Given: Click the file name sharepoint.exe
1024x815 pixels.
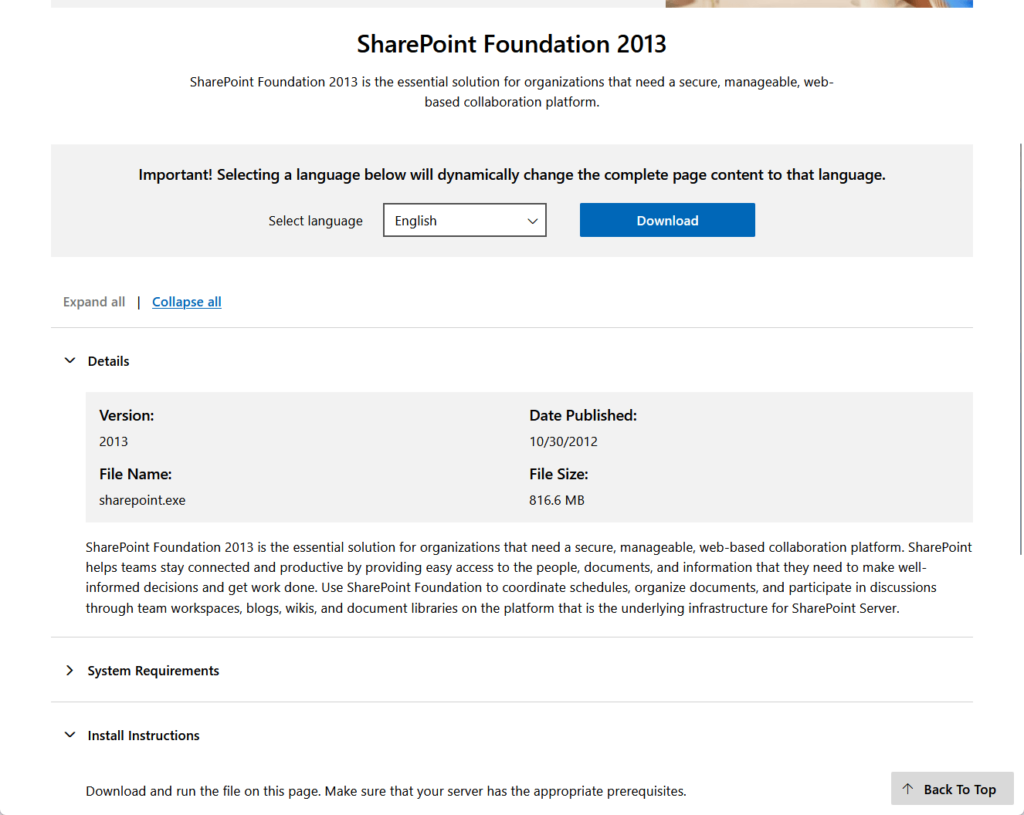Looking at the screenshot, I should click(x=142, y=500).
